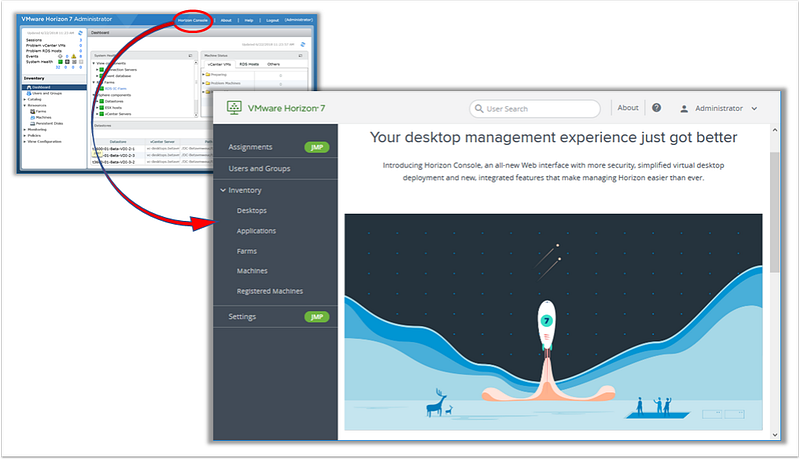
Task: Collapse the Inventory section chevron
Action: [x=223, y=190]
